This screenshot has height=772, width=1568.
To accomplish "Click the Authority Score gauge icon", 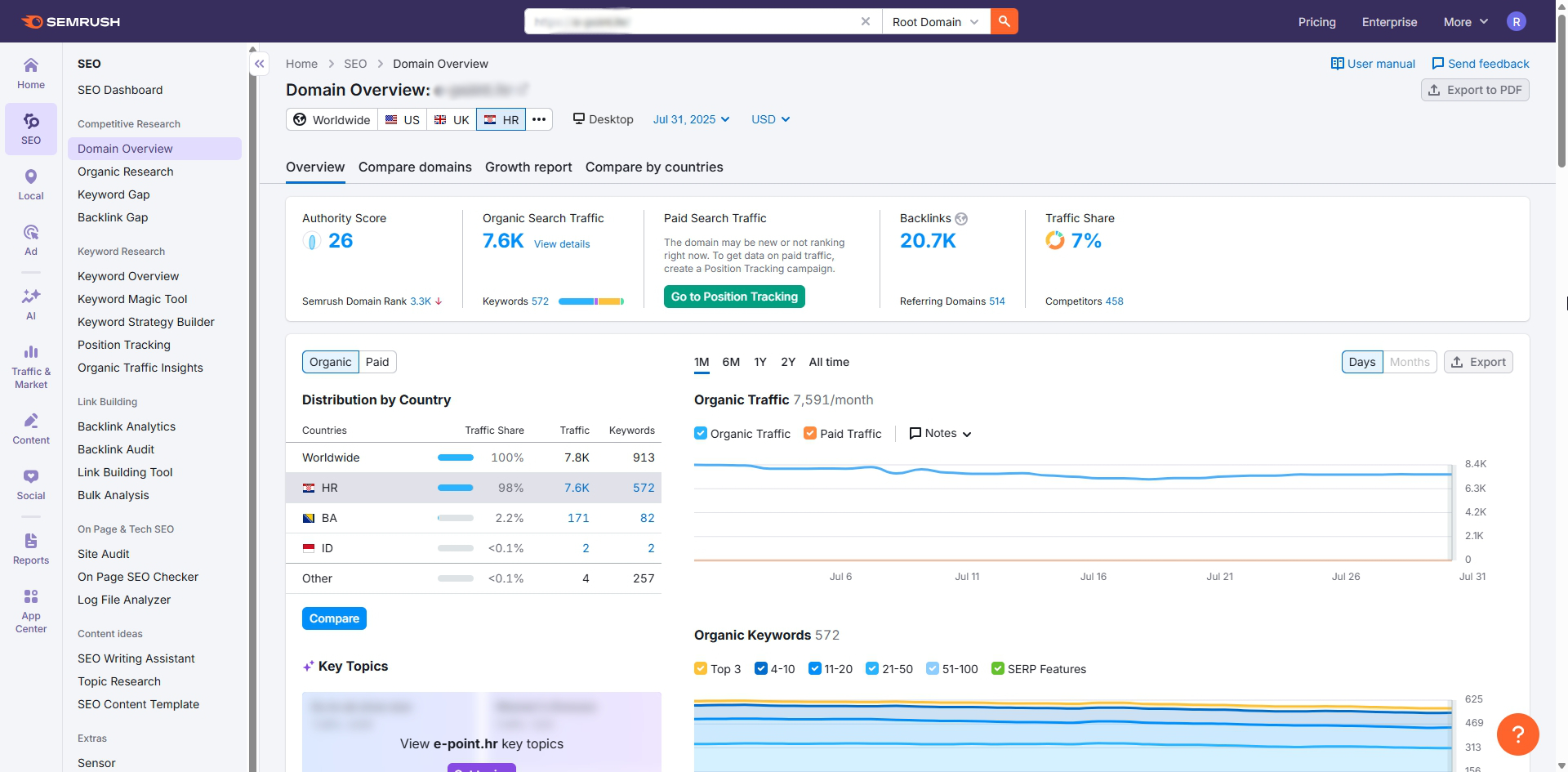I will click(x=311, y=241).
